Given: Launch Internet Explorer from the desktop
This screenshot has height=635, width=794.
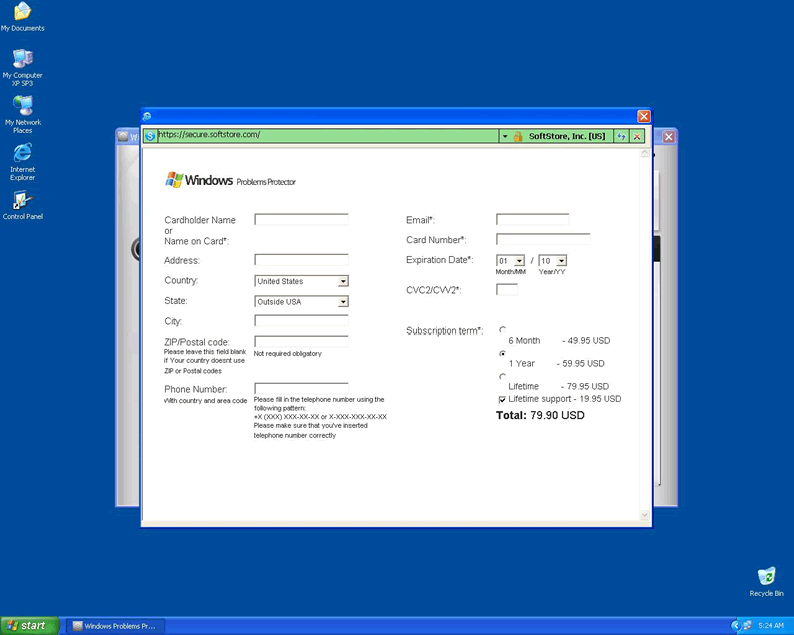Looking at the screenshot, I should [x=22, y=153].
